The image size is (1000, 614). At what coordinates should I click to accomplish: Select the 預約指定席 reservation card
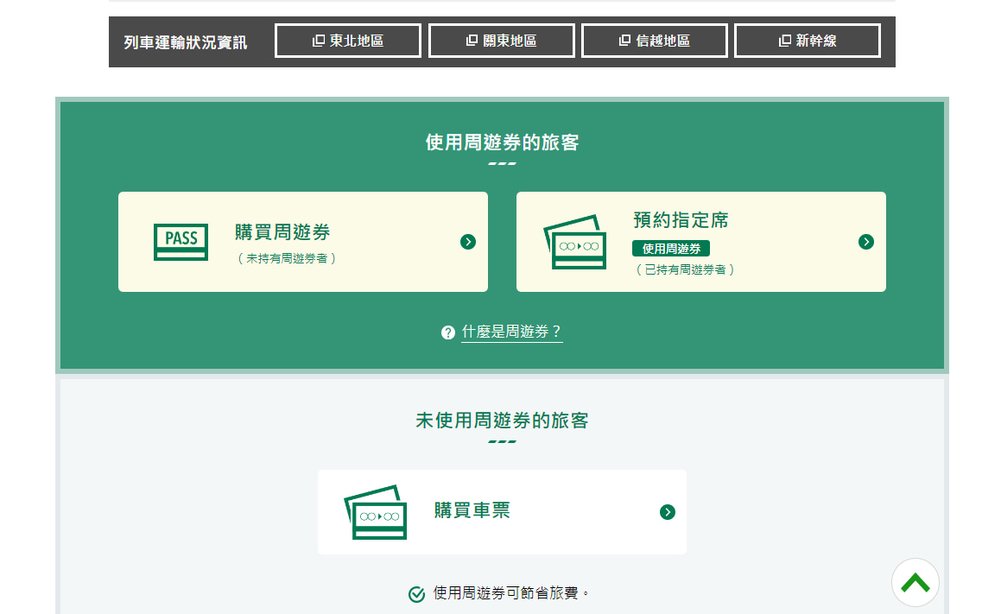[700, 241]
